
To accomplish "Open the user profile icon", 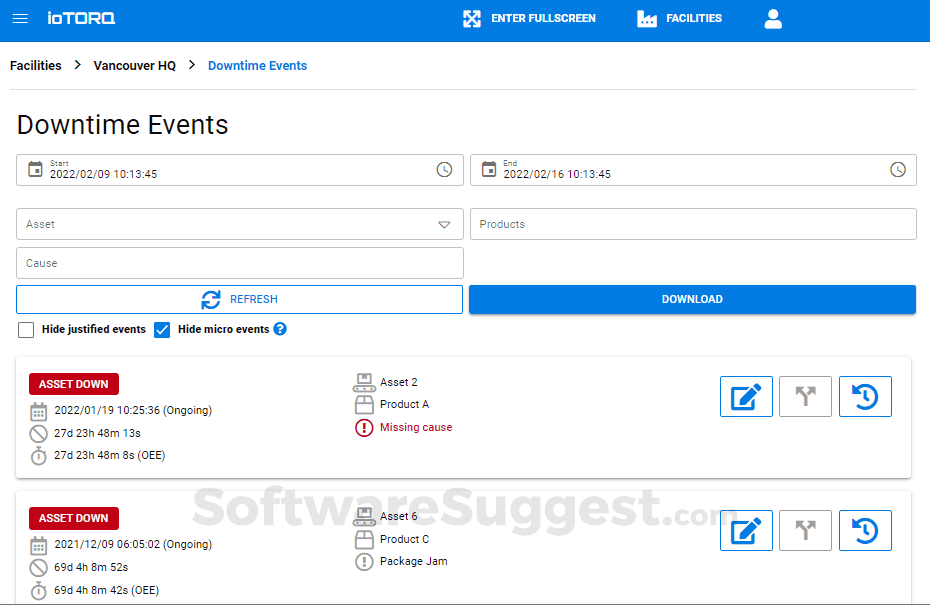I will pos(773,18).
